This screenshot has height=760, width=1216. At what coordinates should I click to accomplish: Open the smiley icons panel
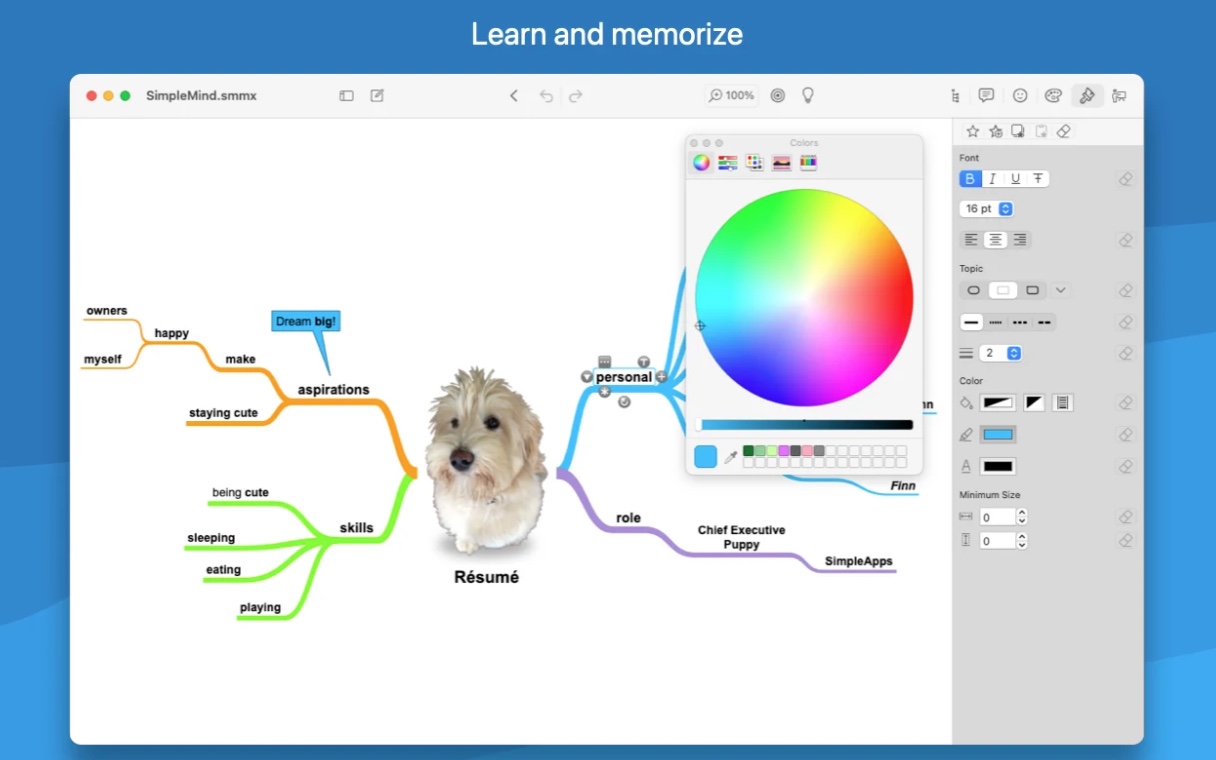1020,96
